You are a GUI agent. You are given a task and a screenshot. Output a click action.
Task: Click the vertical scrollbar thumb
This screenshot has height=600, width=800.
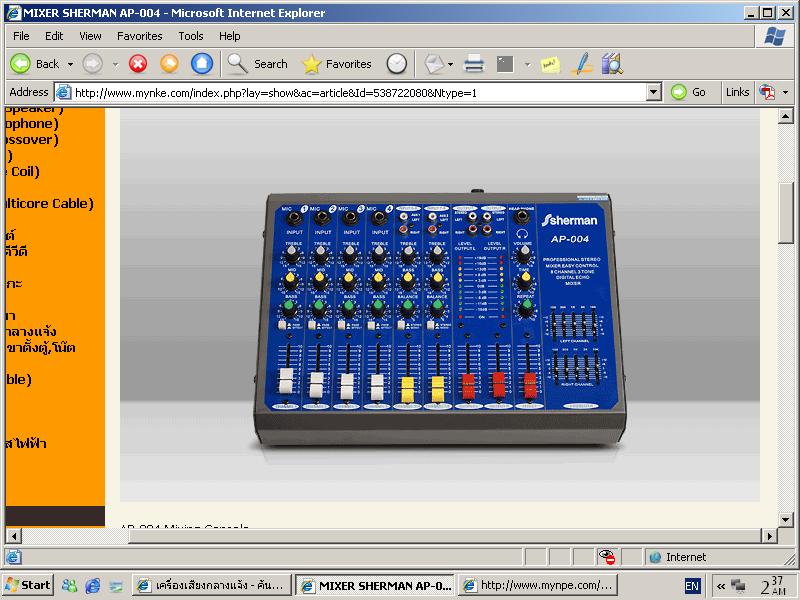click(786, 213)
